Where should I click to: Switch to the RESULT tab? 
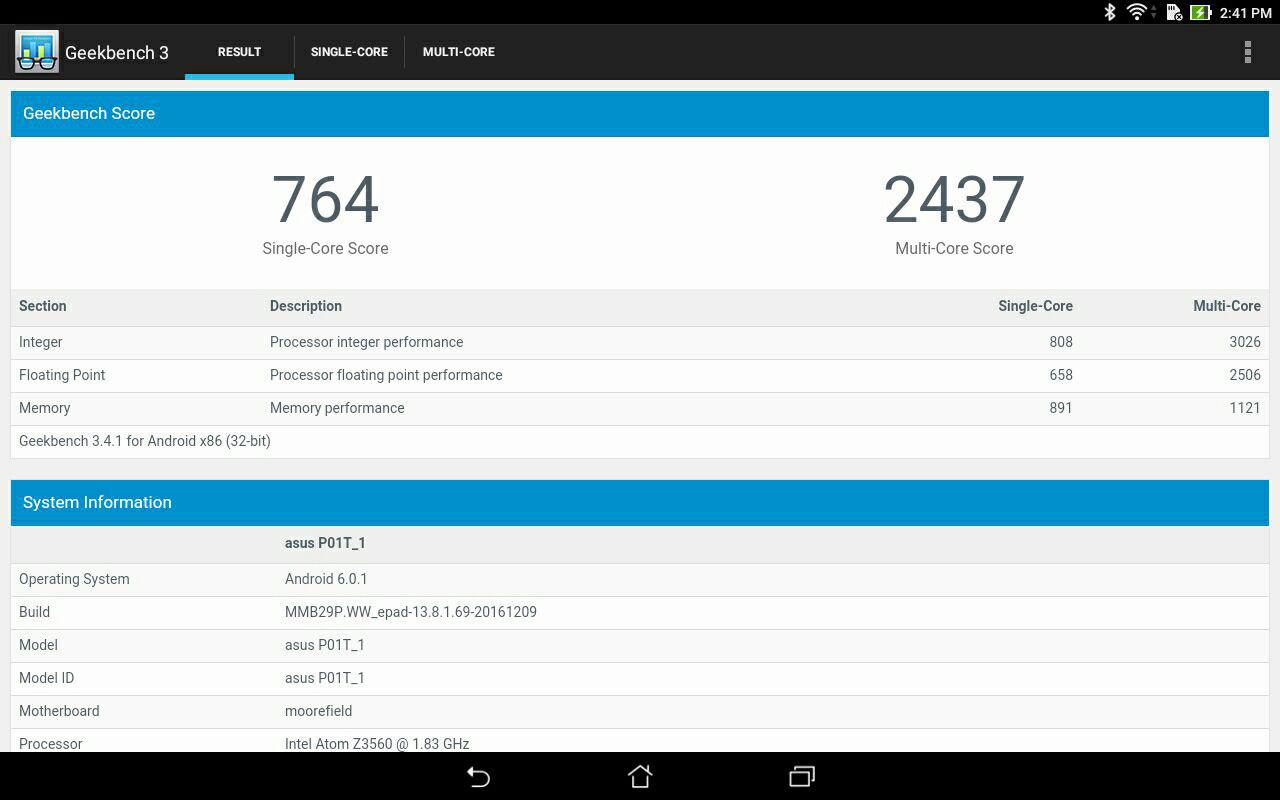tap(239, 52)
